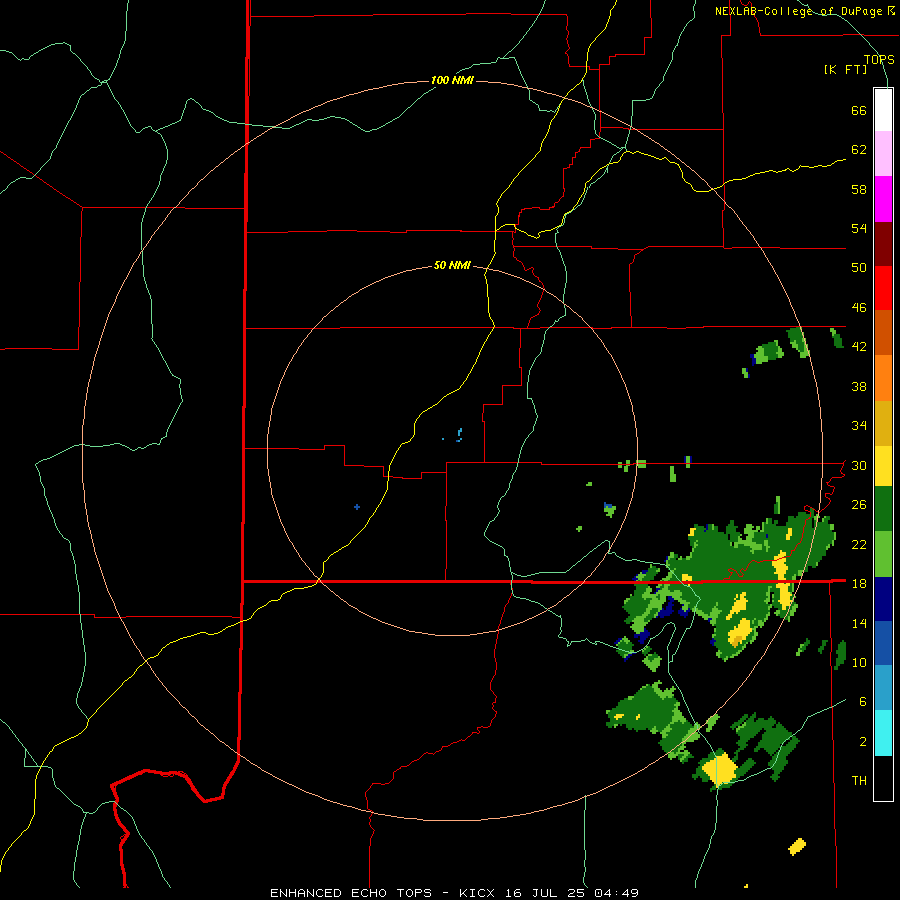Screen dimensions: 900x900
Task: Click the yellow diamond-shaped echo top cell
Action: point(719,769)
